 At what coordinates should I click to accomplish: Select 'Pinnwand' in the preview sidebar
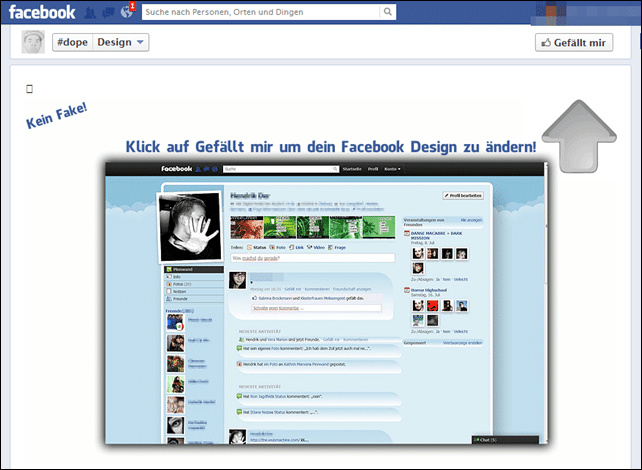point(194,269)
